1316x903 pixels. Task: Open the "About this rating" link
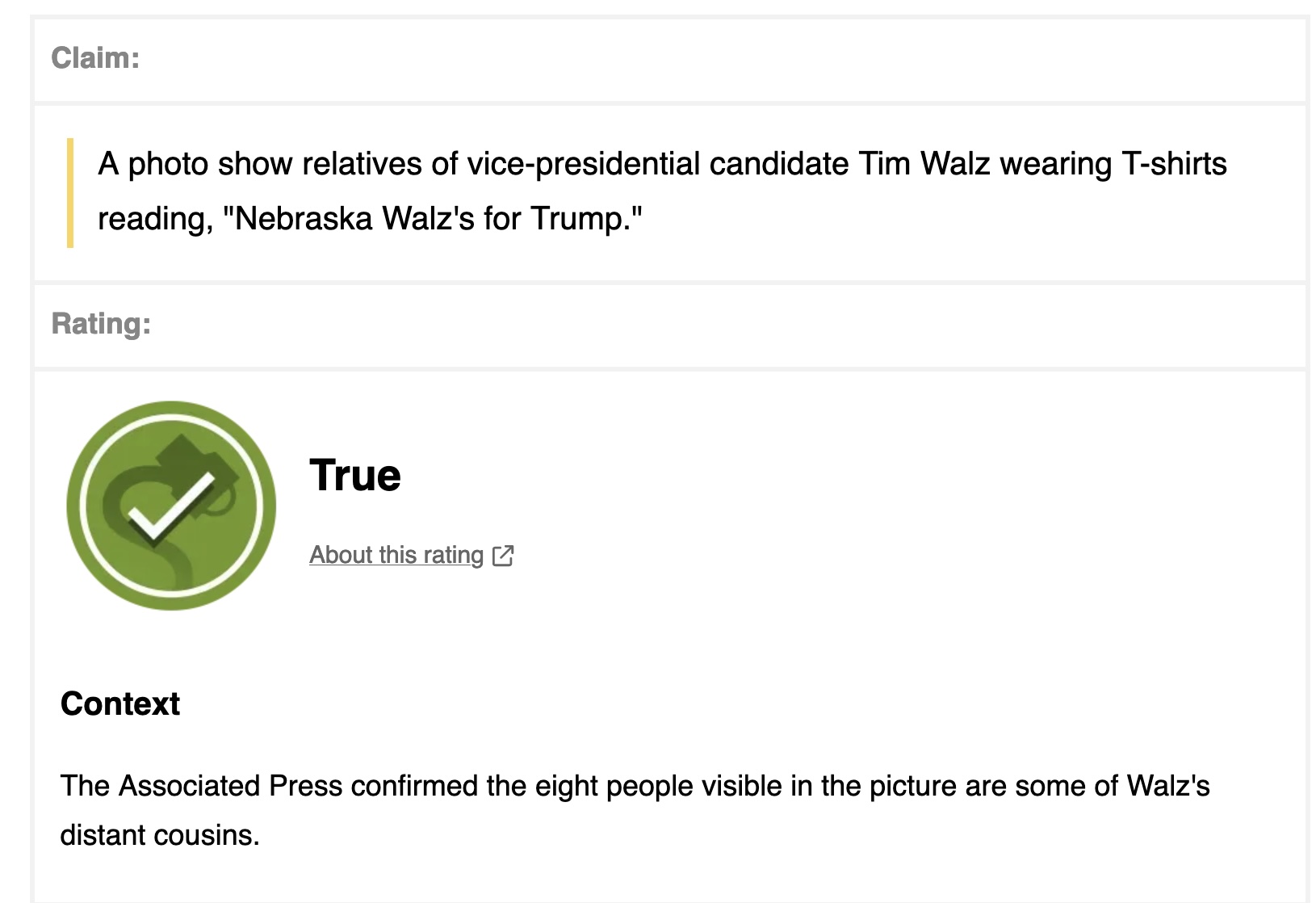[396, 556]
